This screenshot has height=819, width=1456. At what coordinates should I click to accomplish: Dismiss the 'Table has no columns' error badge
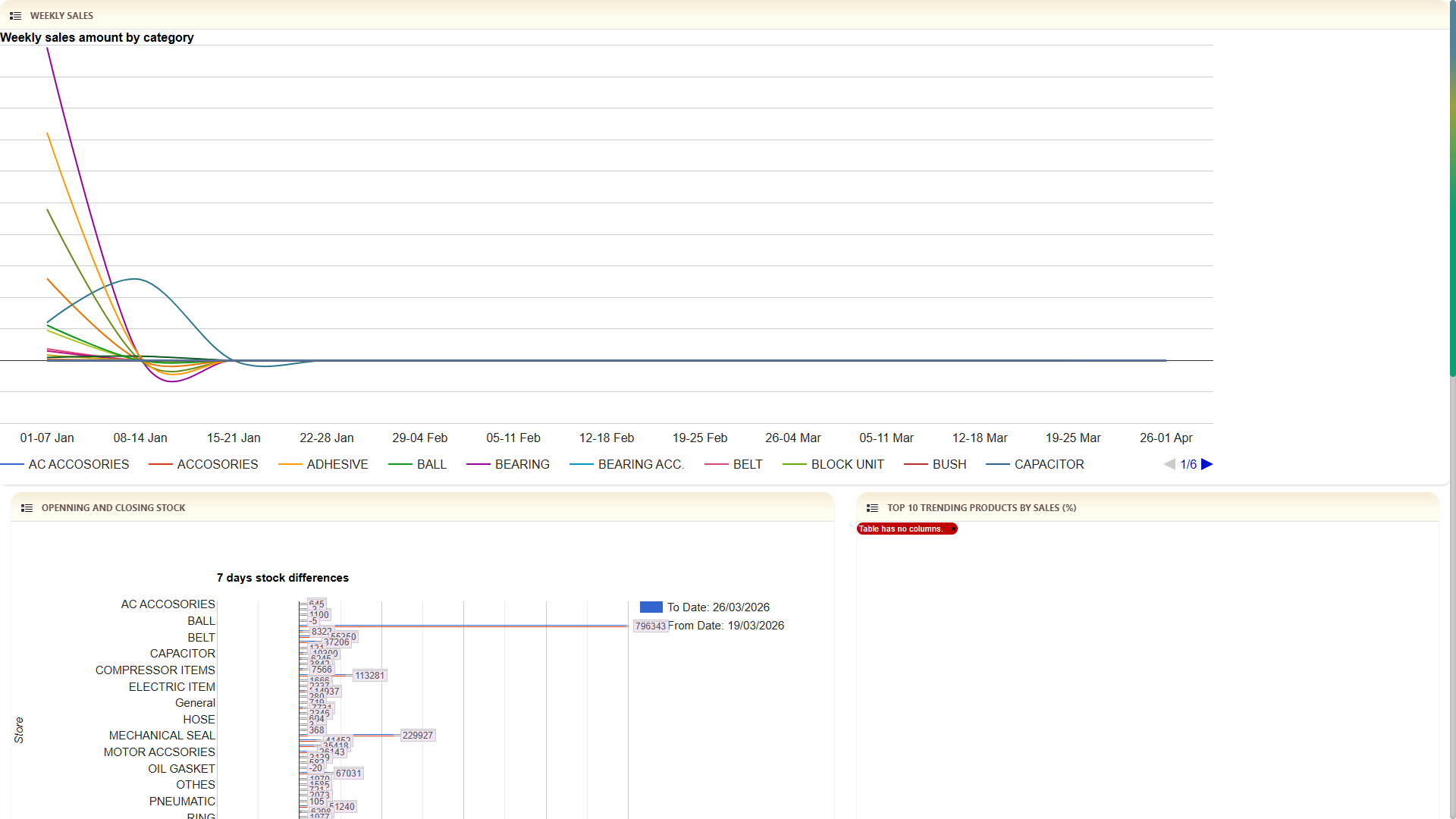pos(953,529)
